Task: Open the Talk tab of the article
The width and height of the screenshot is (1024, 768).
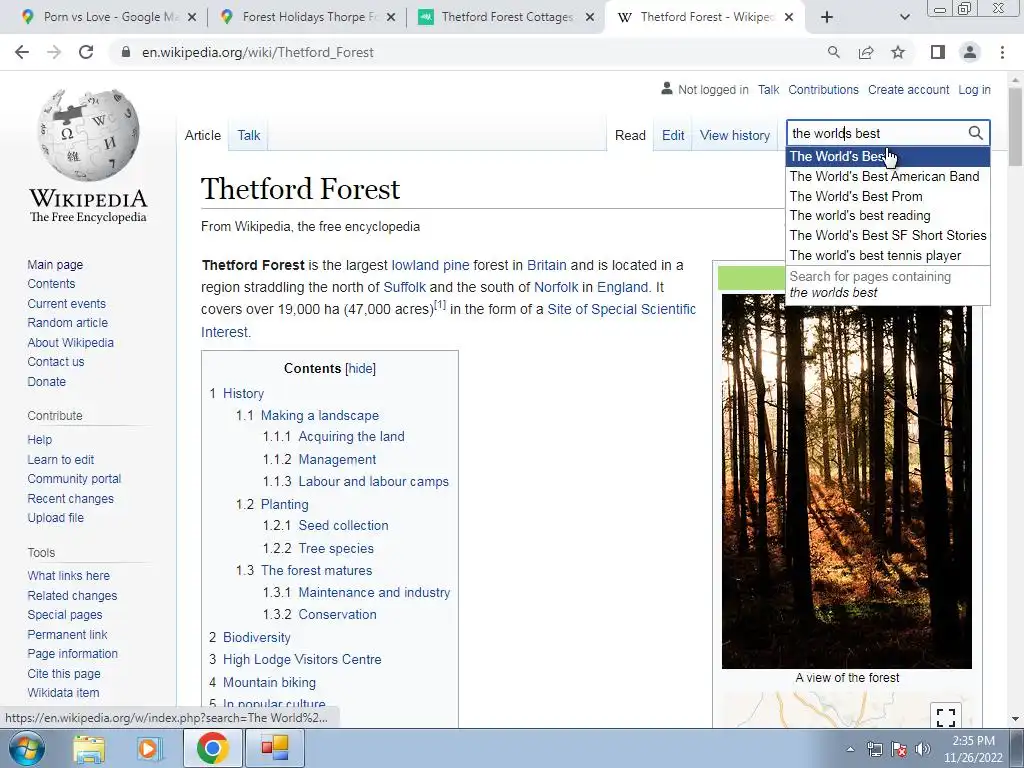Action: (x=248, y=135)
